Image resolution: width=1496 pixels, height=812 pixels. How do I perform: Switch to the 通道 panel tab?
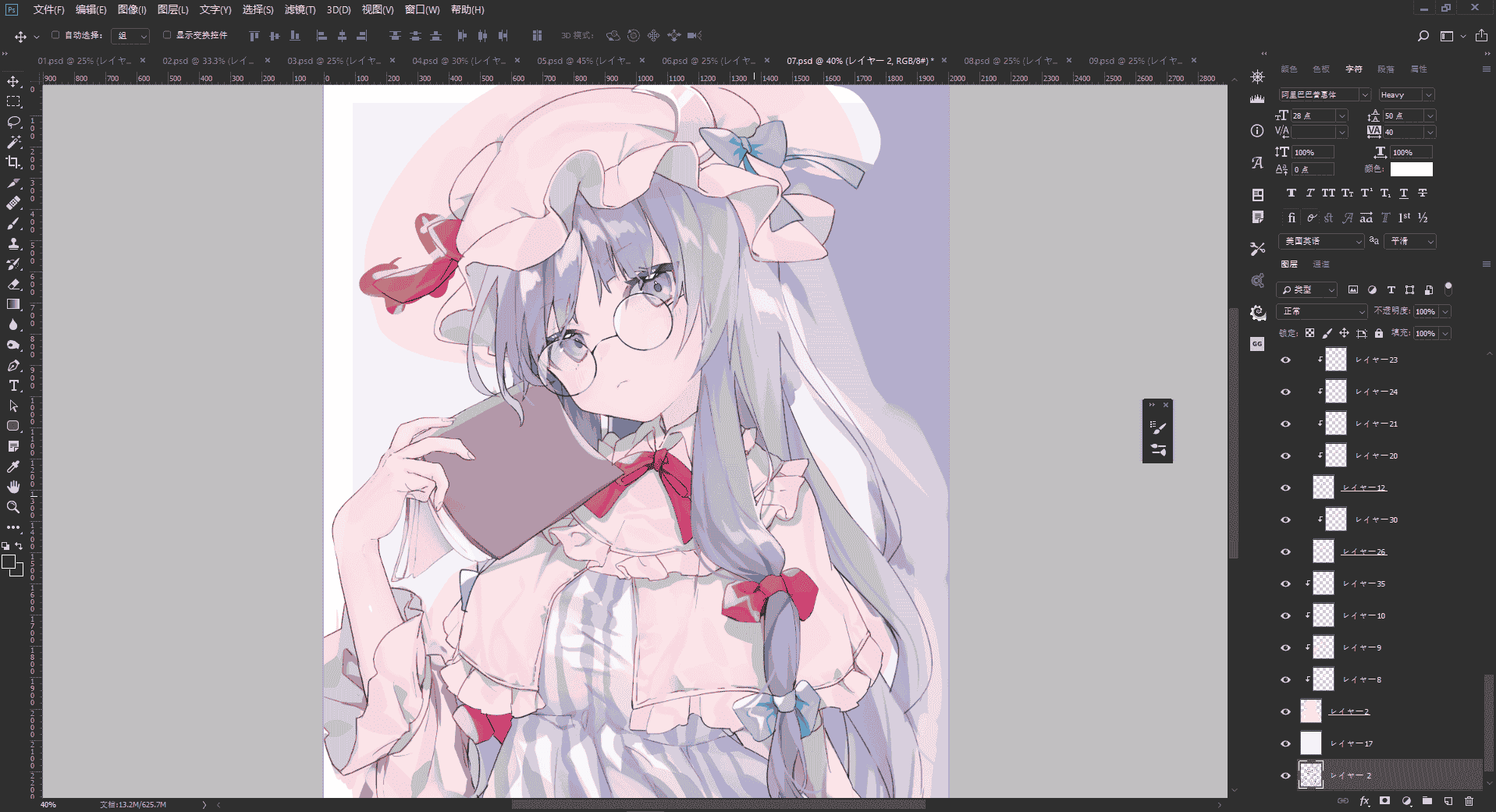[x=1320, y=264]
